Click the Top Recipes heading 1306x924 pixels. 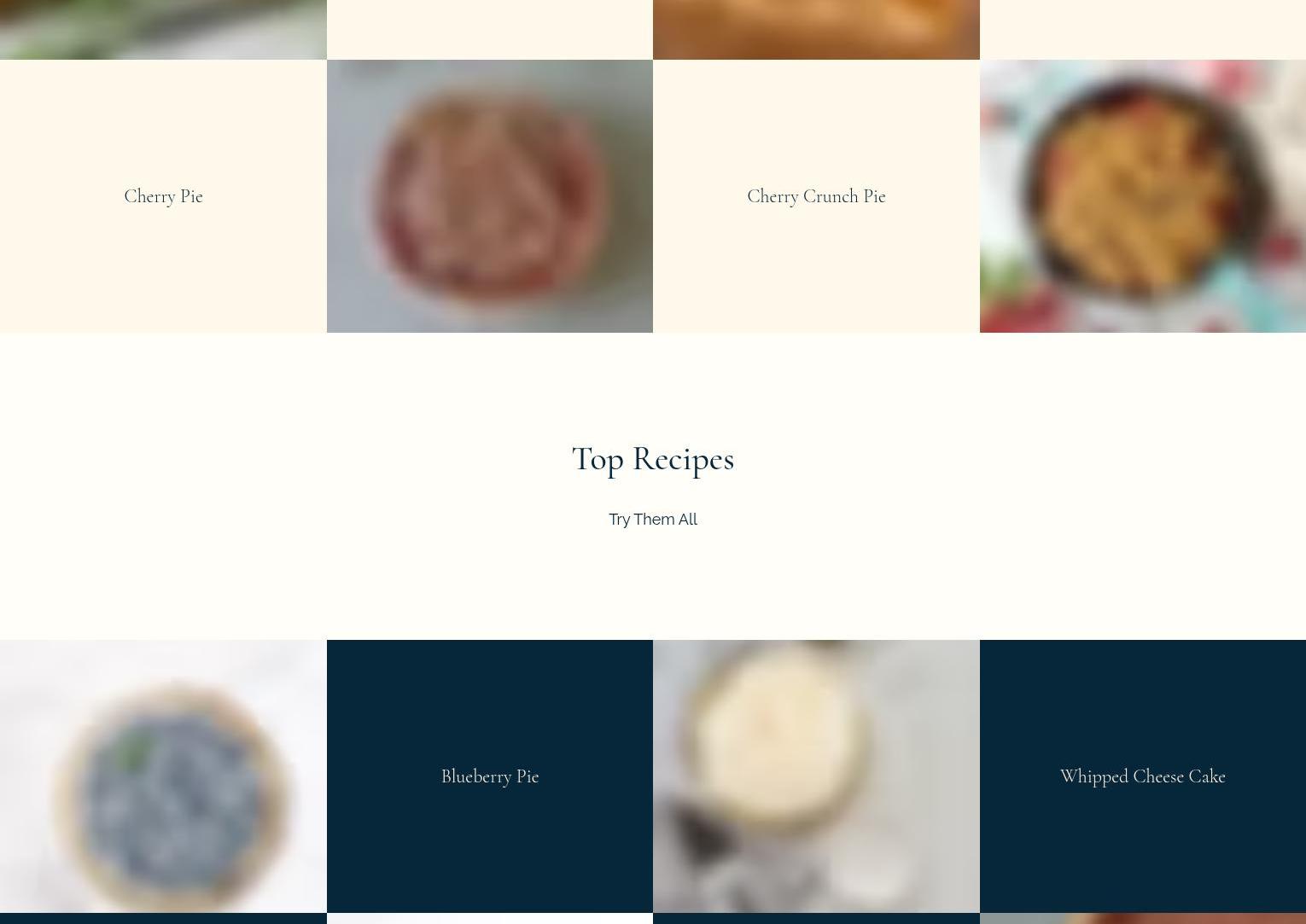653,459
